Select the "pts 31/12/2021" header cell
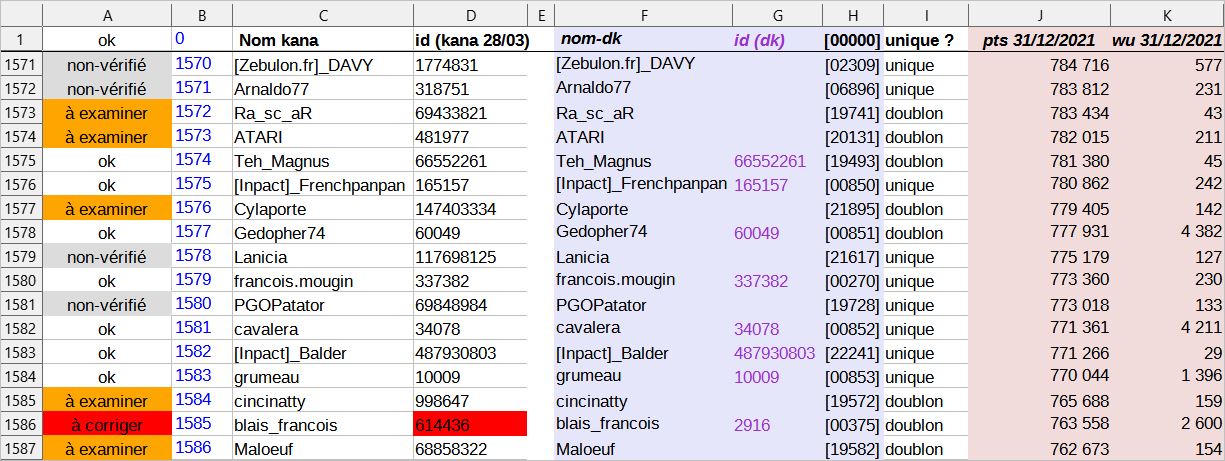Image resolution: width=1225 pixels, height=461 pixels. (x=1040, y=40)
